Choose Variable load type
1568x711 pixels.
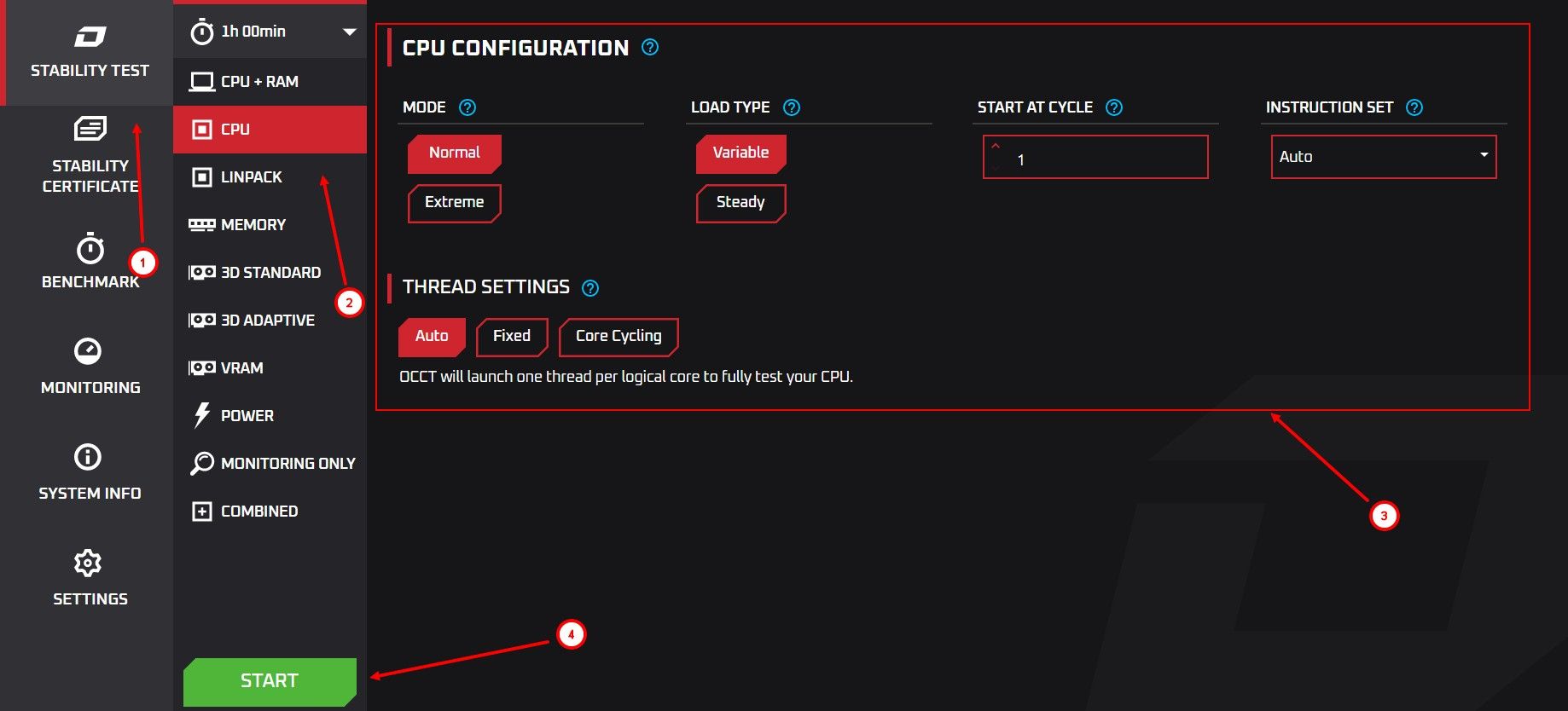tap(741, 153)
